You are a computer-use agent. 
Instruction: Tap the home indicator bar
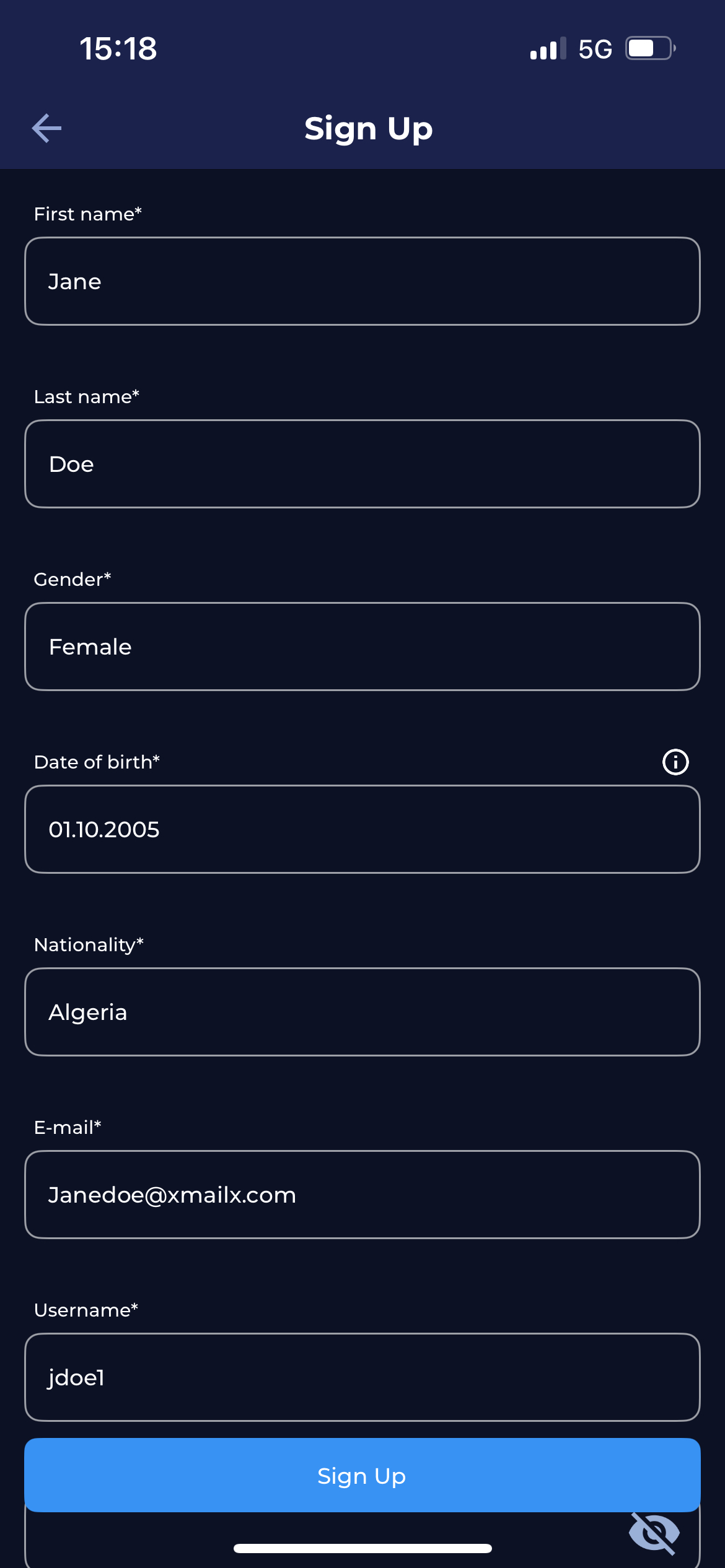tap(362, 1548)
